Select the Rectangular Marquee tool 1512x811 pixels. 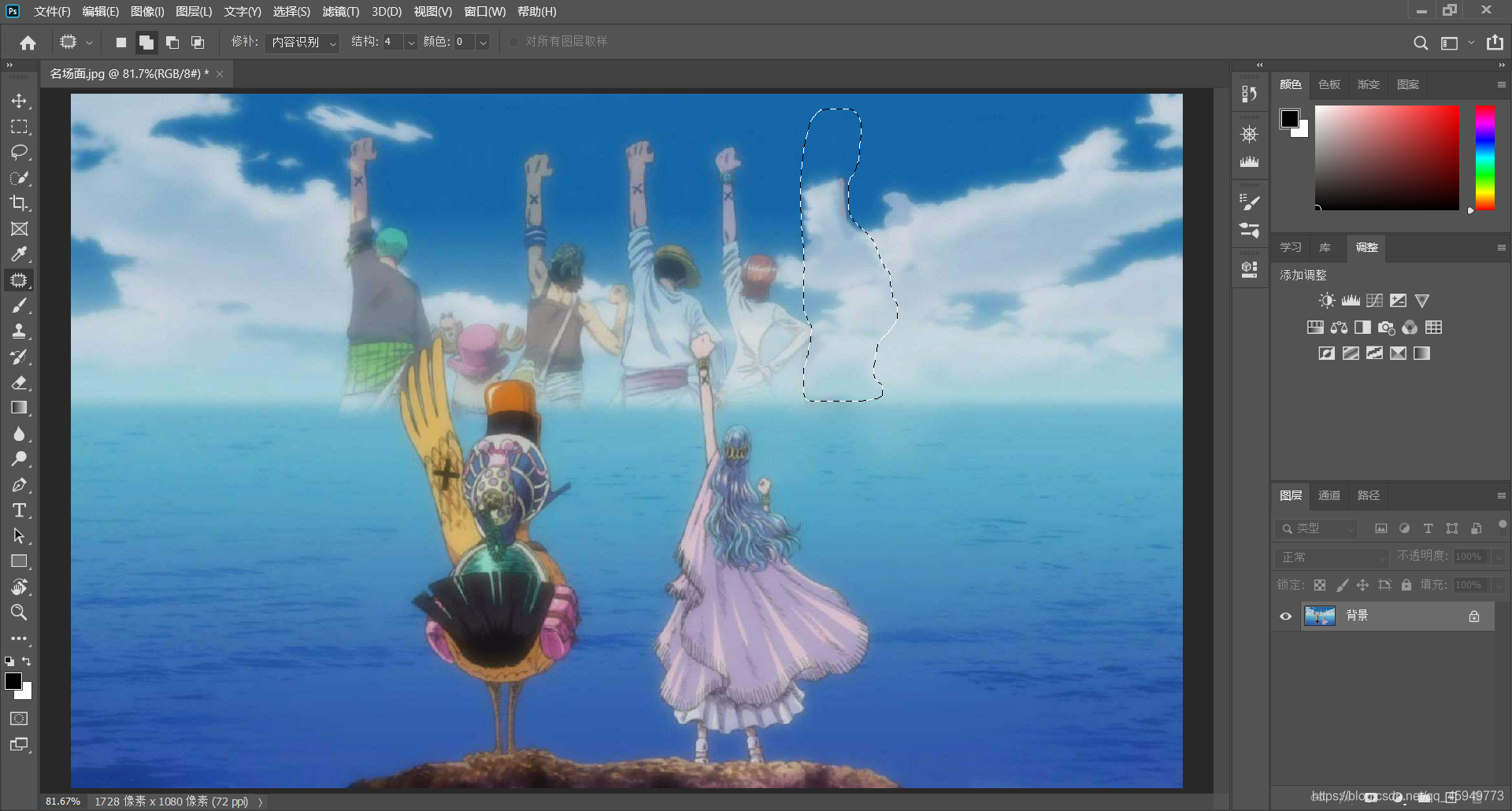[19, 127]
